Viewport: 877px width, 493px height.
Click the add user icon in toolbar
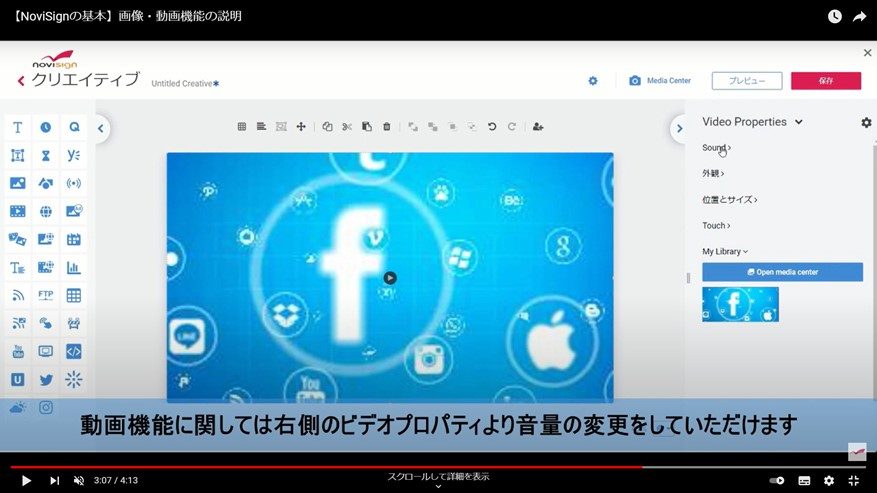click(538, 127)
